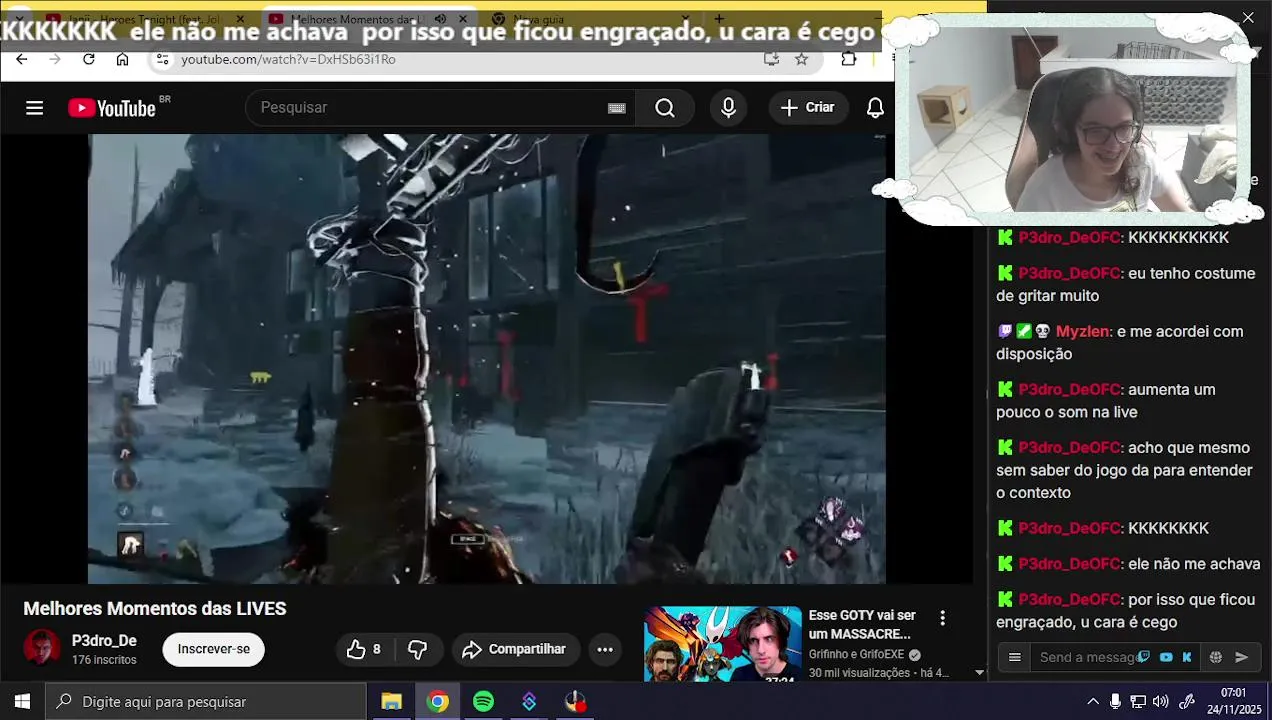This screenshot has height=720, width=1272.
Task: Open the P3dro_De channel name link
Action: [104, 641]
